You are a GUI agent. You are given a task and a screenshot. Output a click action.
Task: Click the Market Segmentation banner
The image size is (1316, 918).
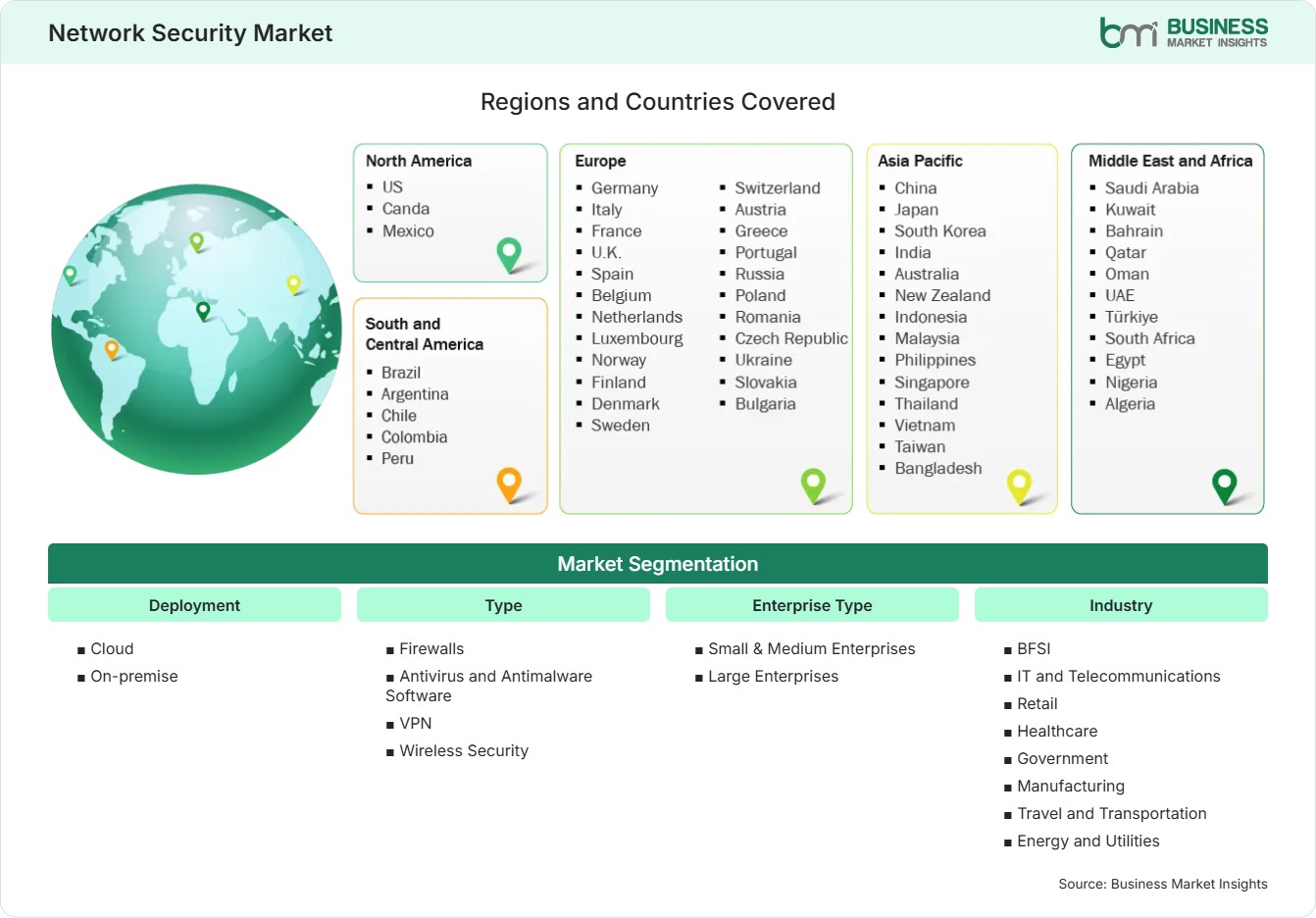tap(658, 564)
